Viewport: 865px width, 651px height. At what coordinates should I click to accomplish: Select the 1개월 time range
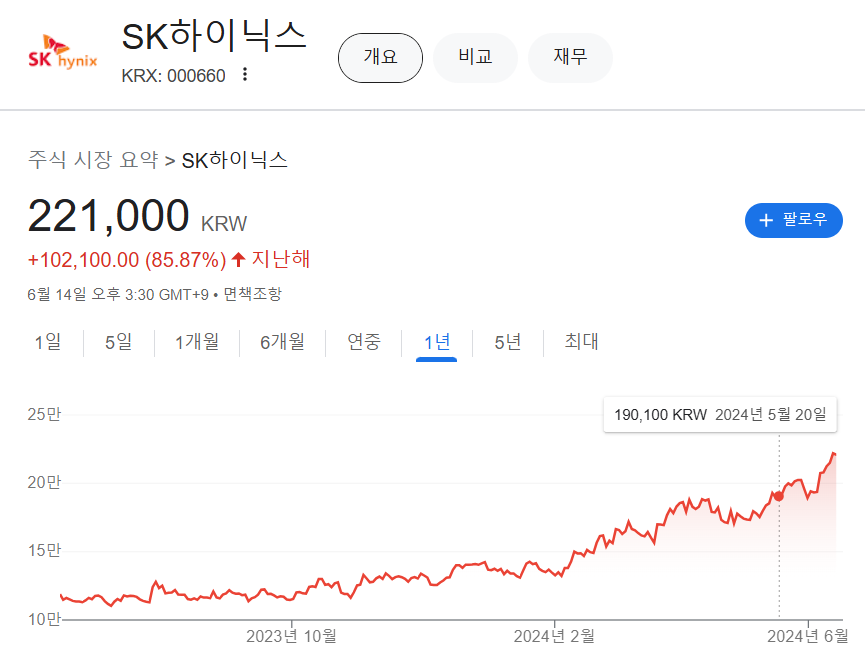[196, 342]
